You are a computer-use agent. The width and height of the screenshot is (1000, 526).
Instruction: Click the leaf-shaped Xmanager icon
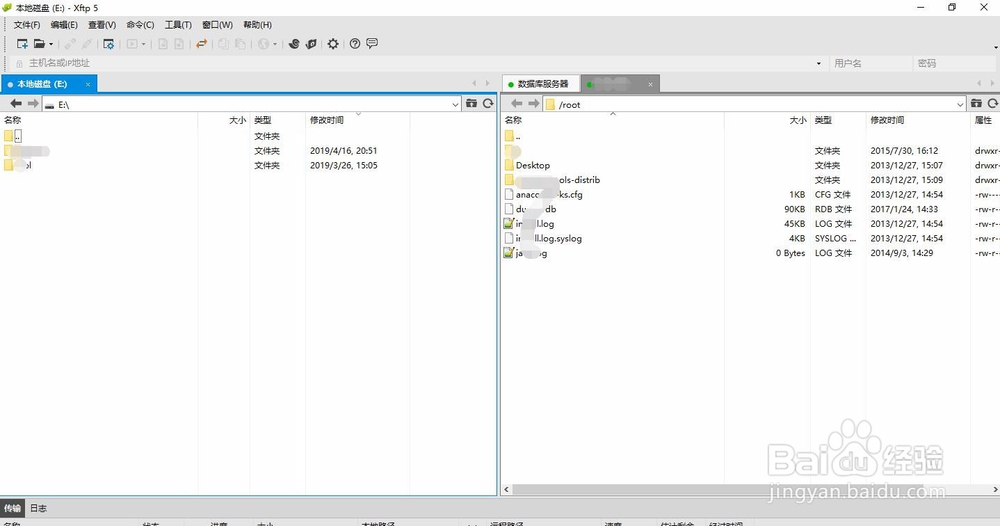tap(311, 44)
